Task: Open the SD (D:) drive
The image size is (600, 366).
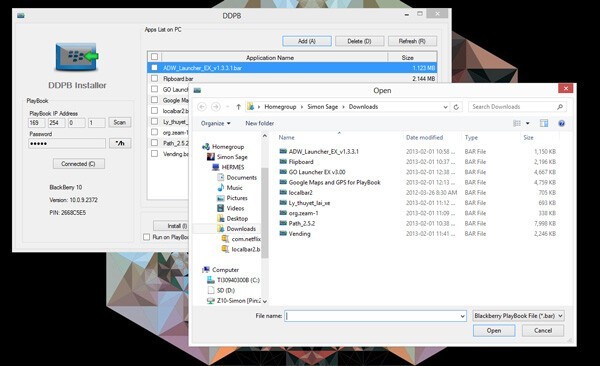Action: tap(226, 291)
